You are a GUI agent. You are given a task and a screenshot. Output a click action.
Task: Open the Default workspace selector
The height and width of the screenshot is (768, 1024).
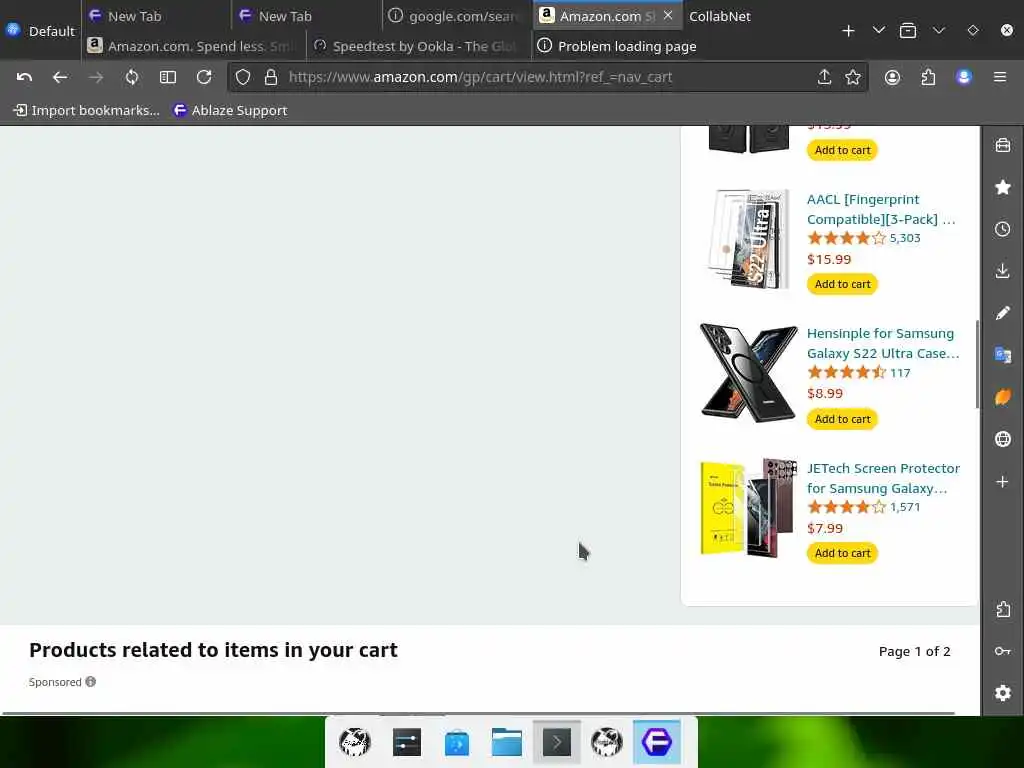(40, 31)
